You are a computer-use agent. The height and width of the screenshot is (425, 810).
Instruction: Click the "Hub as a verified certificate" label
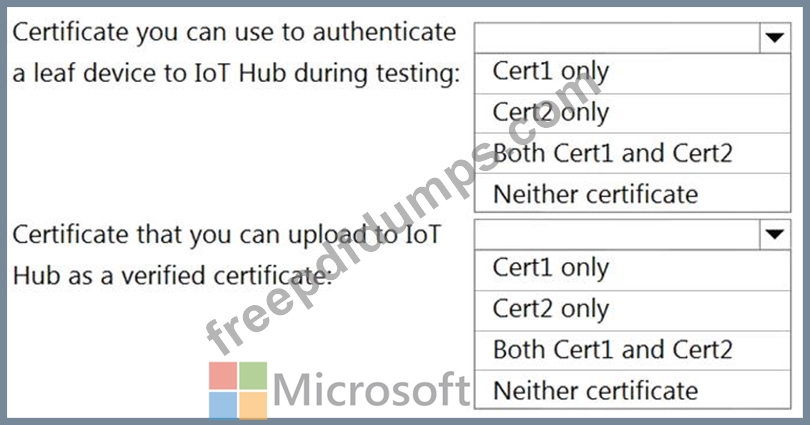pyautogui.click(x=173, y=276)
